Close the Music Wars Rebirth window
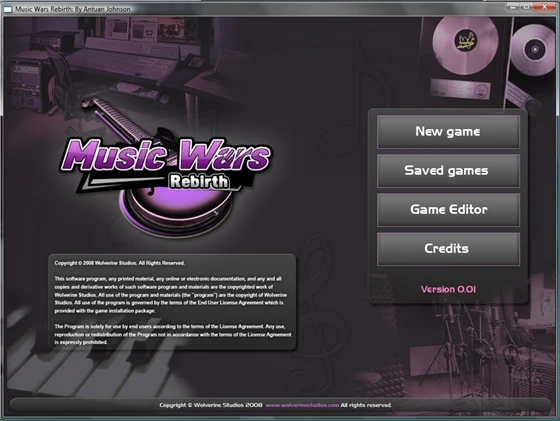 544,7
